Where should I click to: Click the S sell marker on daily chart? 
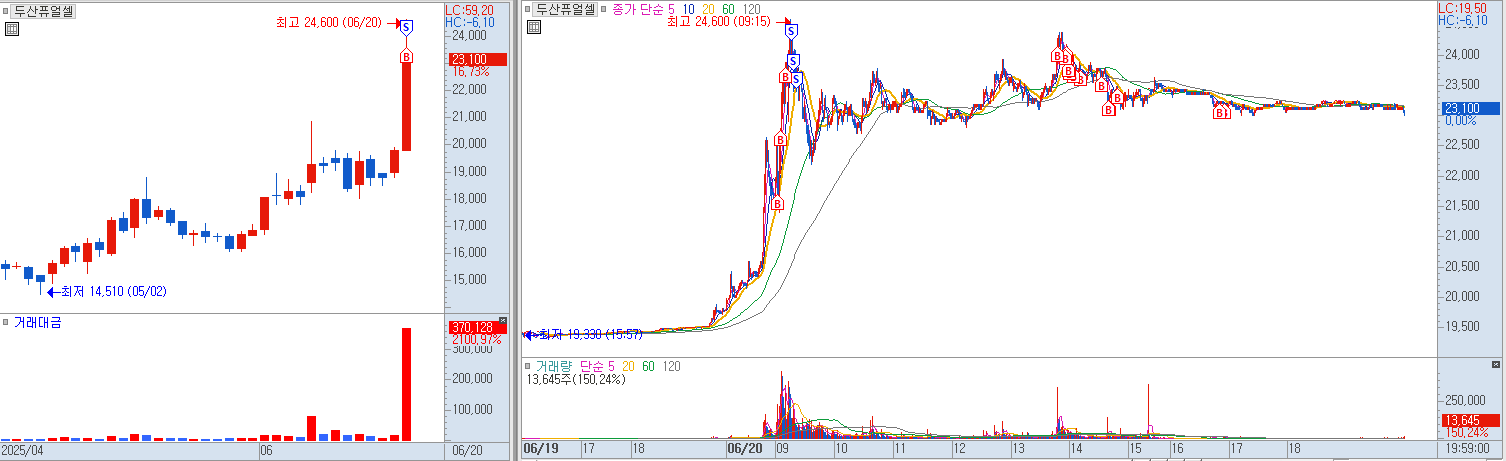pos(406,28)
